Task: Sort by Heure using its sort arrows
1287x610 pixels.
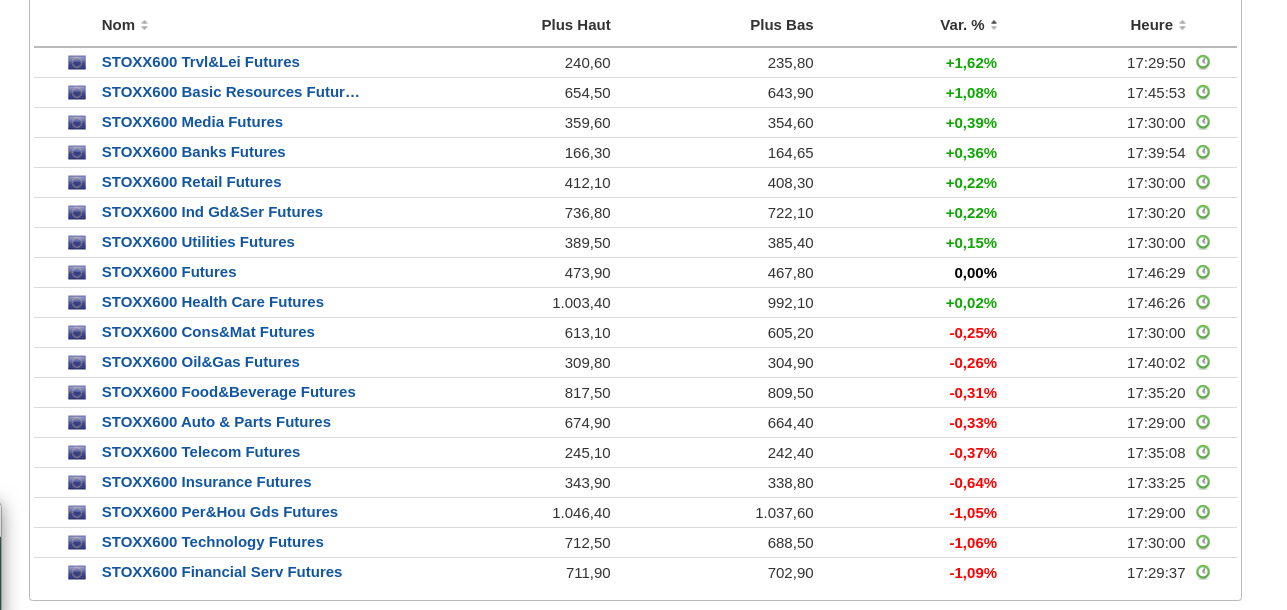Action: coord(1182,25)
